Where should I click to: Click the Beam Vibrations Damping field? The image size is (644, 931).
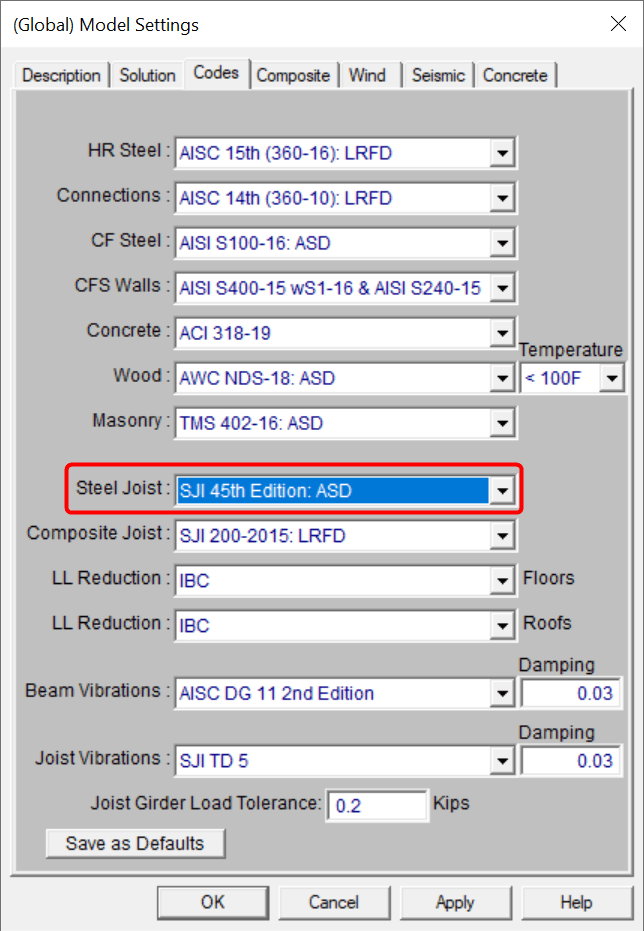point(570,693)
